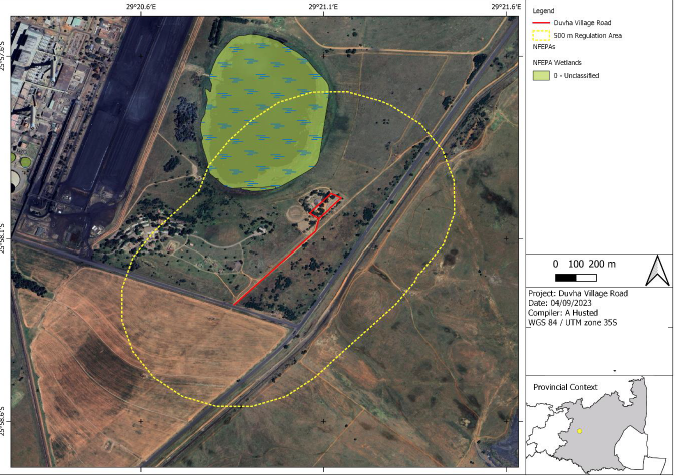Screen dimensions: 675x476
Task: Click the "500 m Regulation Area" label
Action: 587,36
